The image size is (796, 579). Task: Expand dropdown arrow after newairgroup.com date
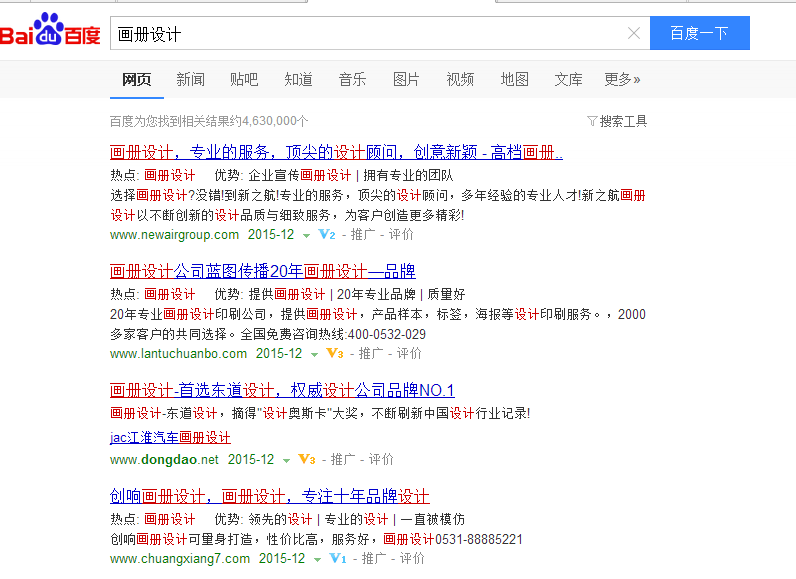306,235
